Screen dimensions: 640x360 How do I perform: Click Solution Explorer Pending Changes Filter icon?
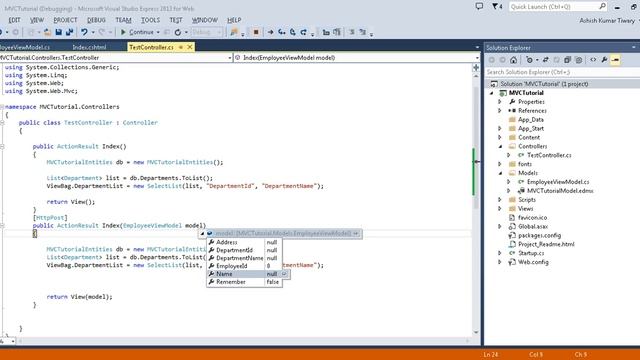coord(529,60)
